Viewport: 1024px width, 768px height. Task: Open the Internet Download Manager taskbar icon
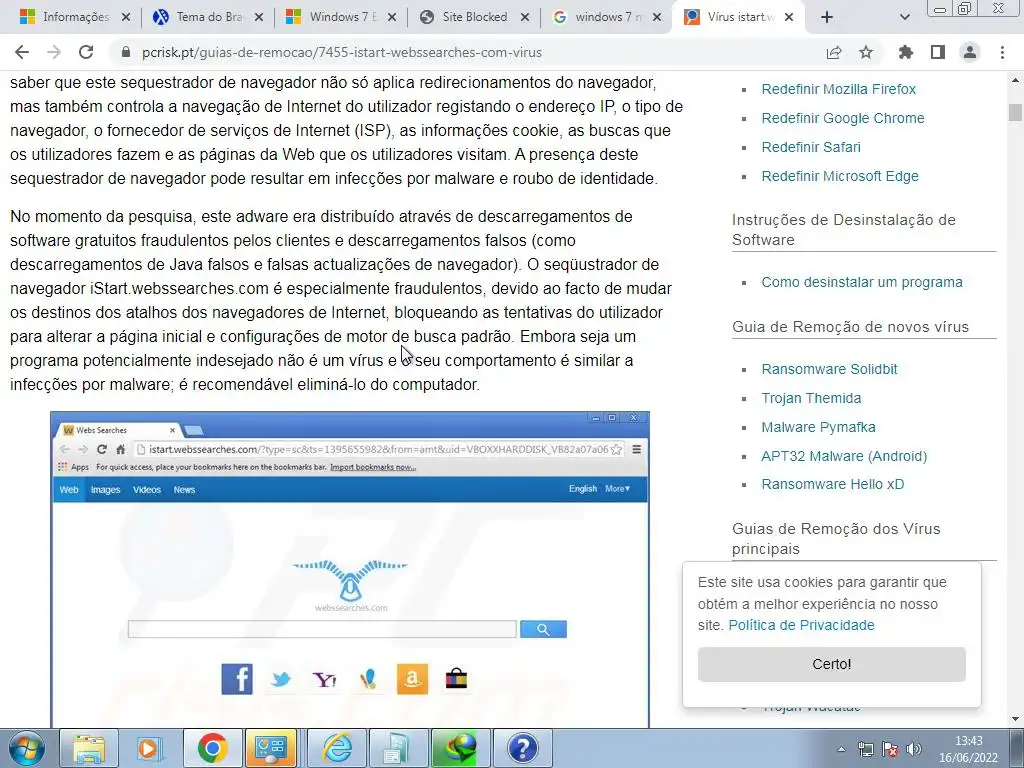(x=460, y=748)
